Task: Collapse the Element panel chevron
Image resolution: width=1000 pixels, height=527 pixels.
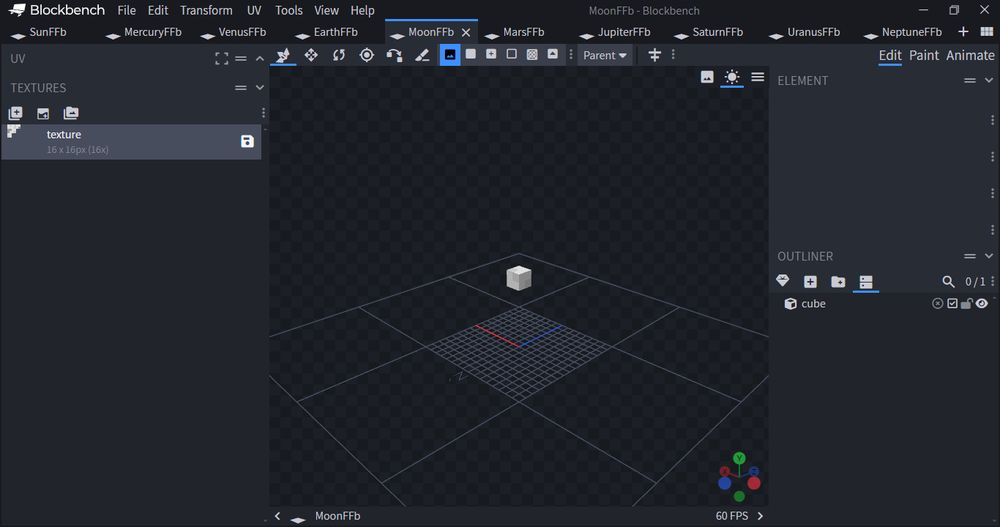Action: coord(989,80)
